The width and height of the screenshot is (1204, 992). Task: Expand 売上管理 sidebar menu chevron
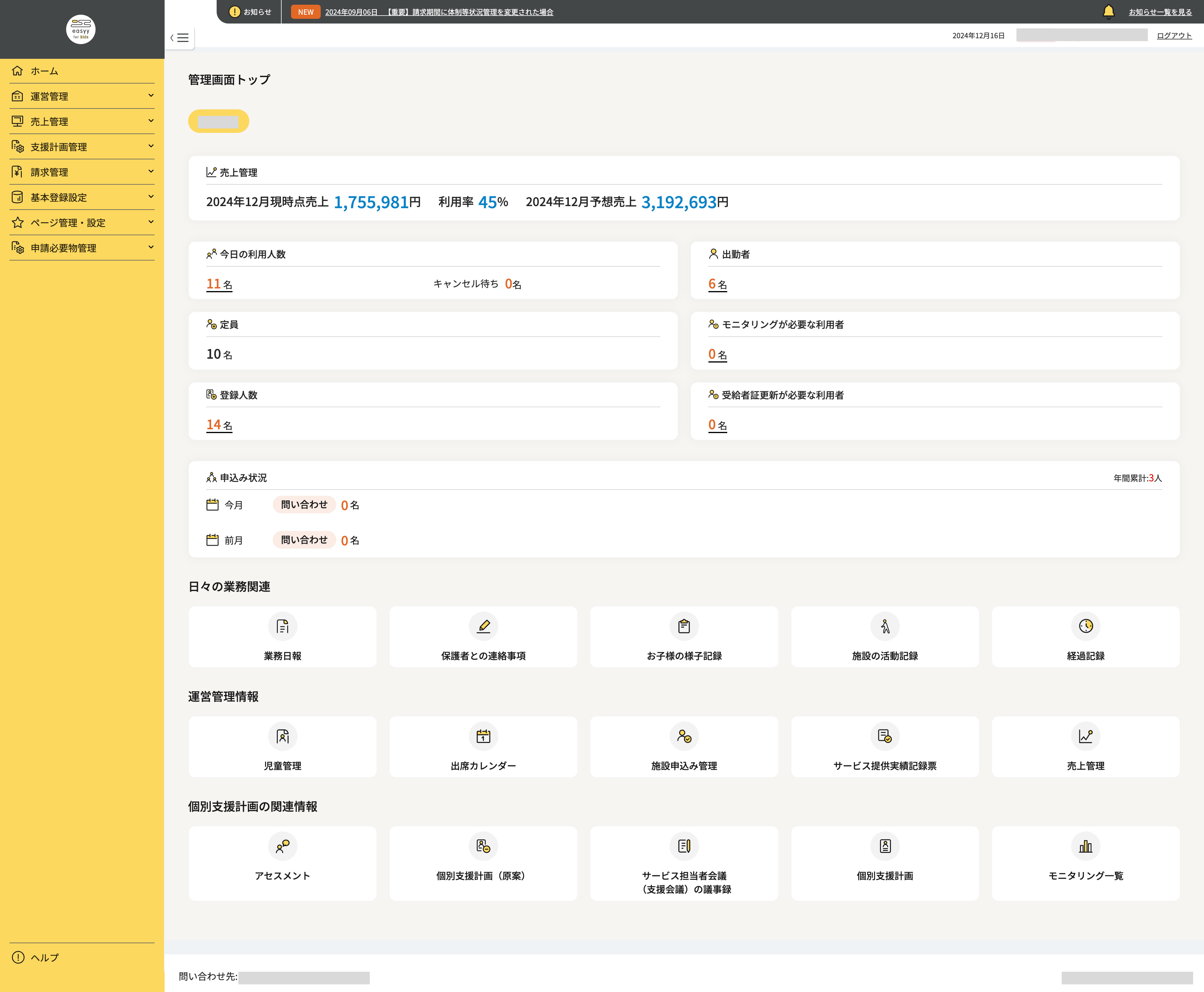[151, 121]
